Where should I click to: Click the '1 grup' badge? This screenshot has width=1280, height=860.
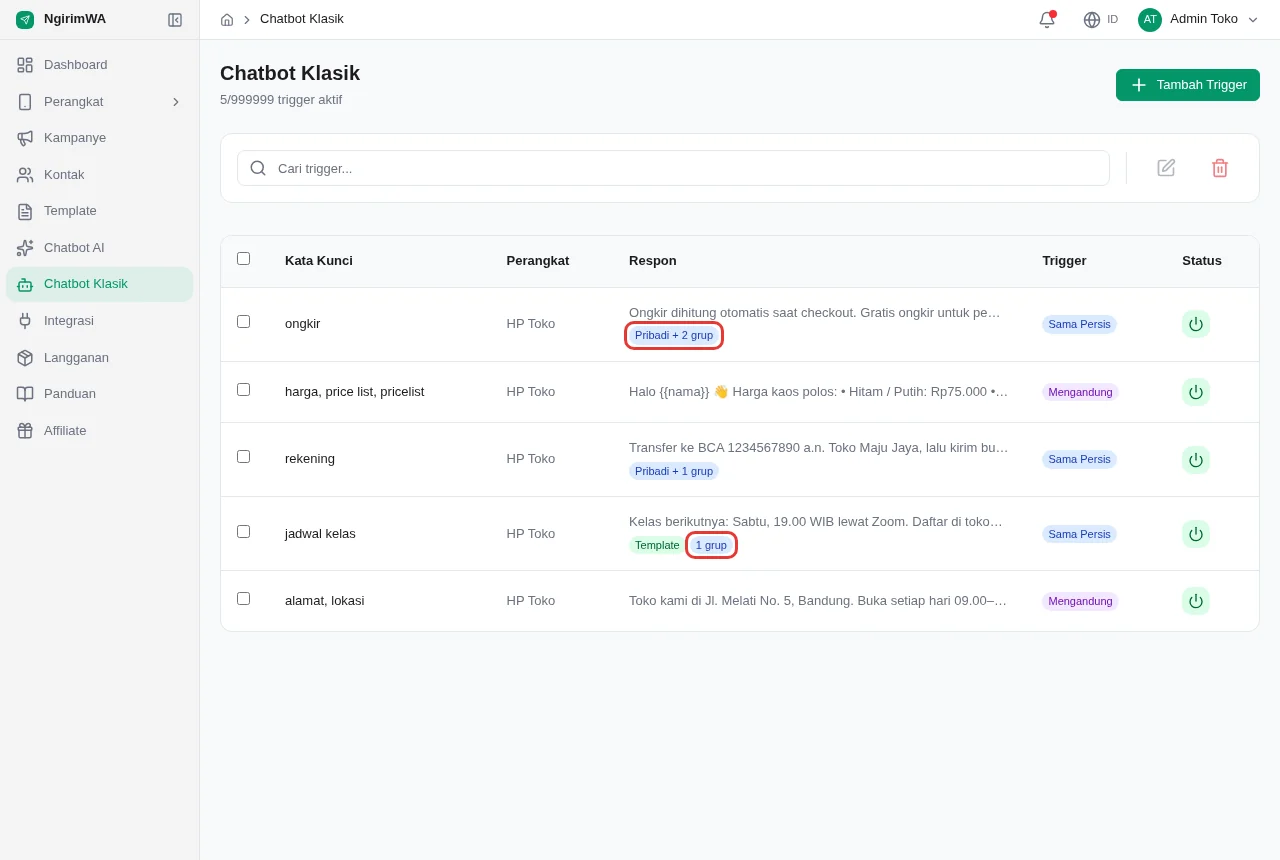[x=711, y=545]
